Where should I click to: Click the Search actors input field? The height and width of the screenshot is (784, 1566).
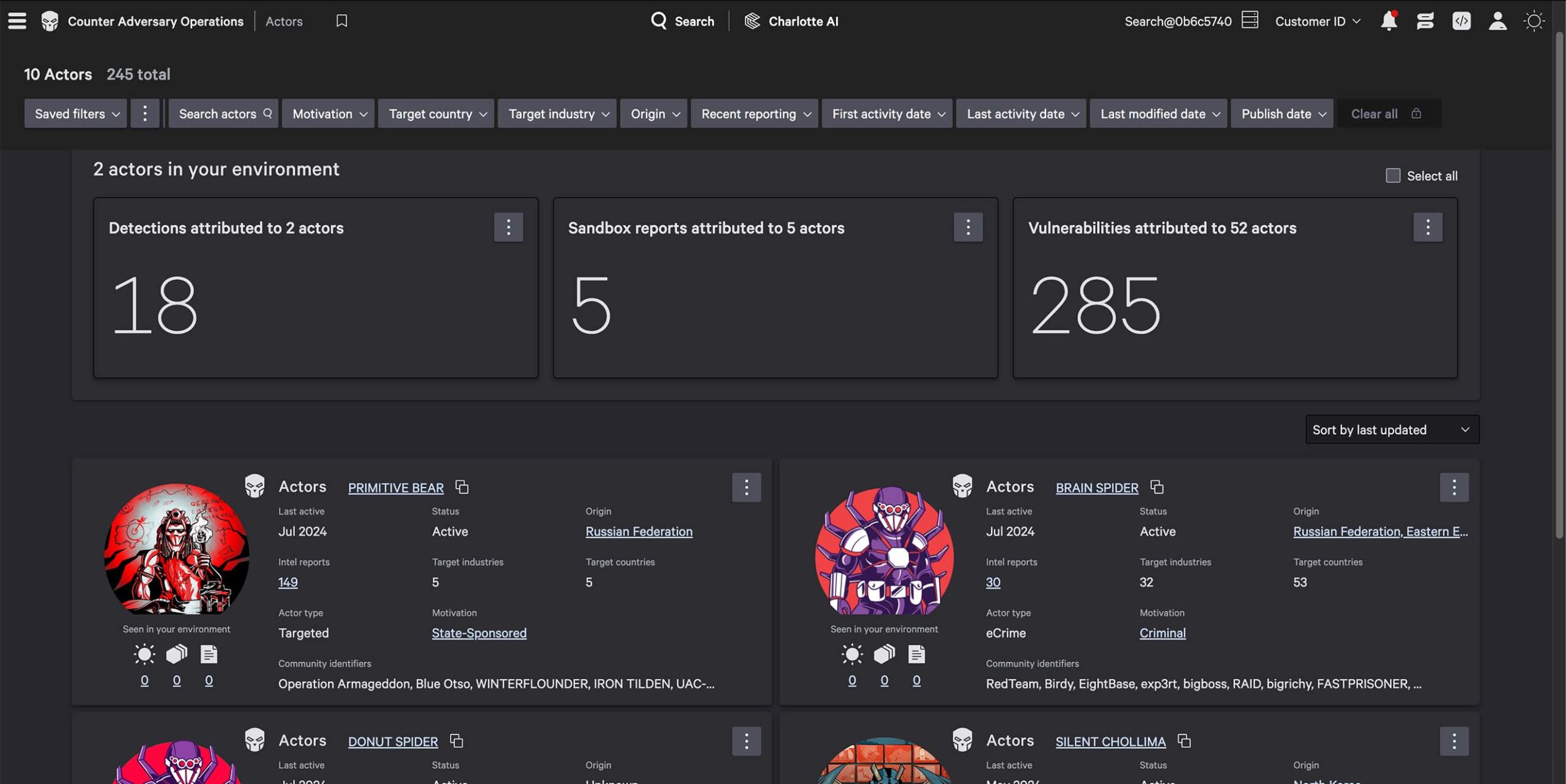click(223, 113)
